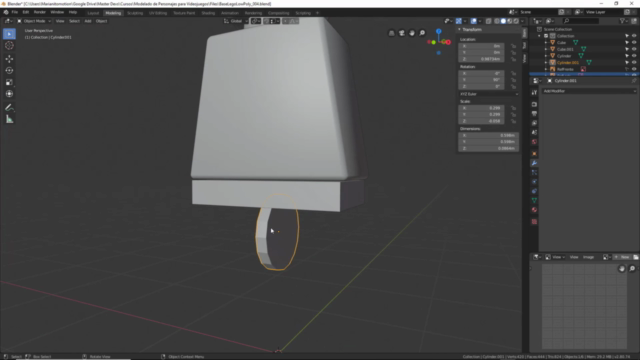Open the viewport Add menu
This screenshot has height=360, width=640.
[x=88, y=21]
